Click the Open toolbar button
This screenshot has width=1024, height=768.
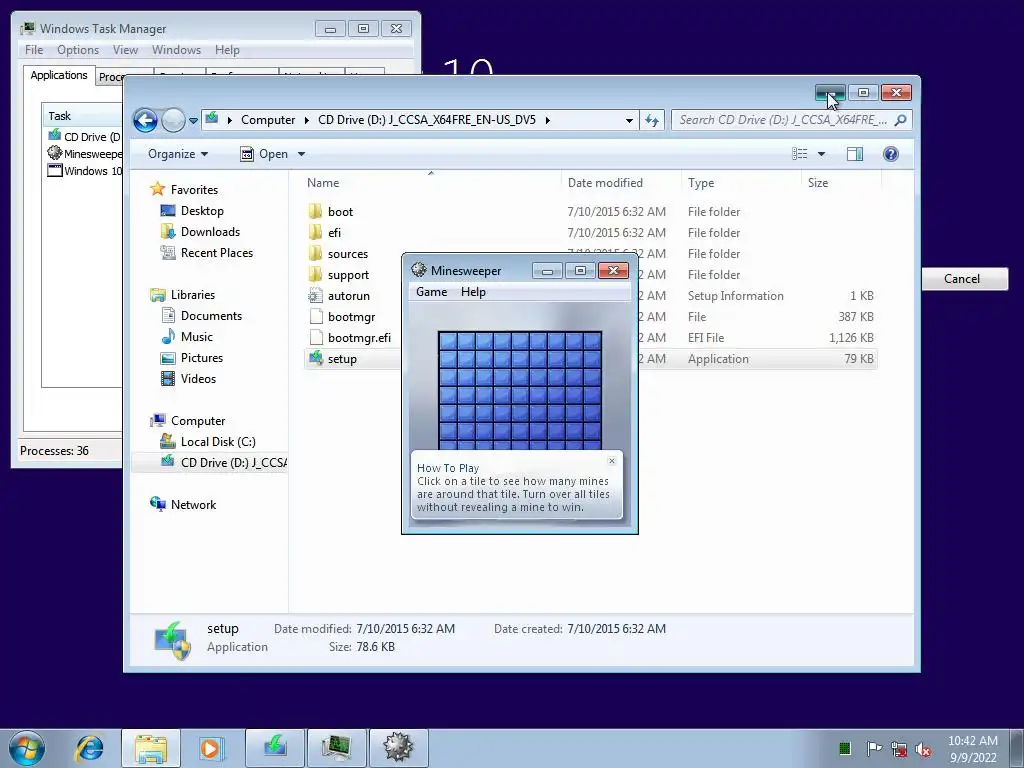pyautogui.click(x=264, y=154)
